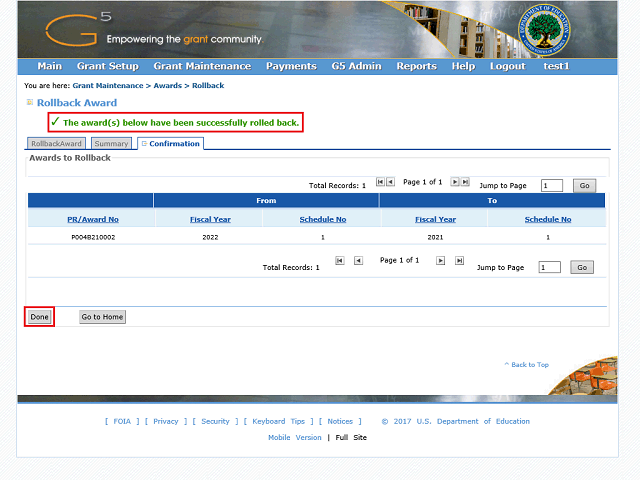640x480 pixels.
Task: Switch to Mobile Version link
Action: point(295,438)
